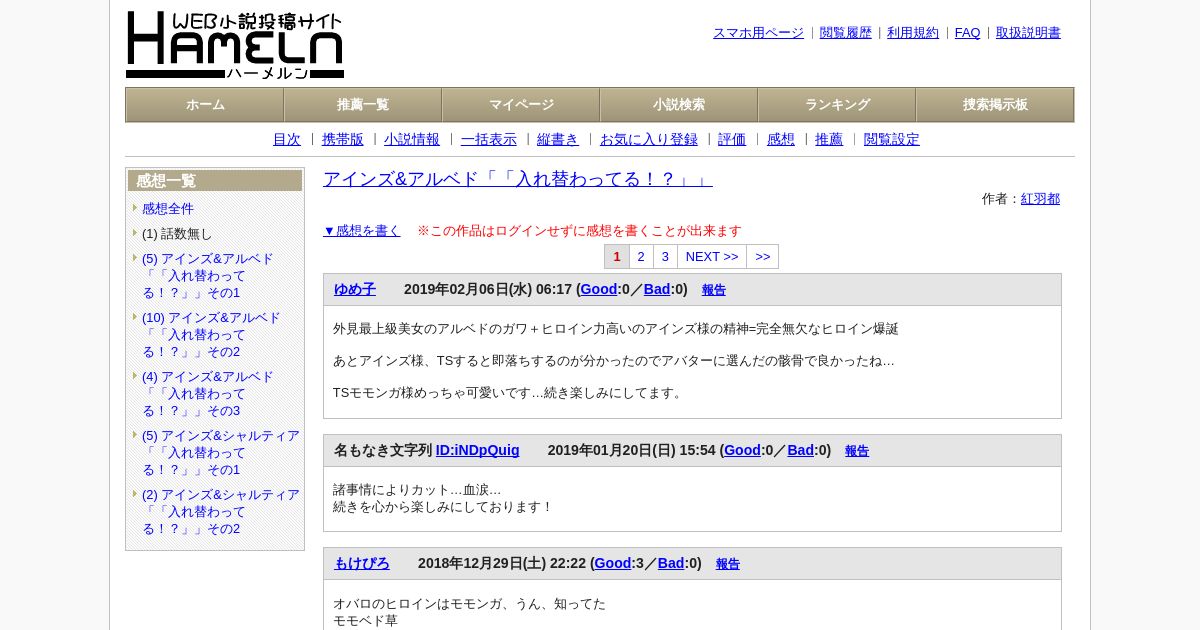Click the NEXT >> pagination button
This screenshot has width=1200, height=630.
coord(712,257)
